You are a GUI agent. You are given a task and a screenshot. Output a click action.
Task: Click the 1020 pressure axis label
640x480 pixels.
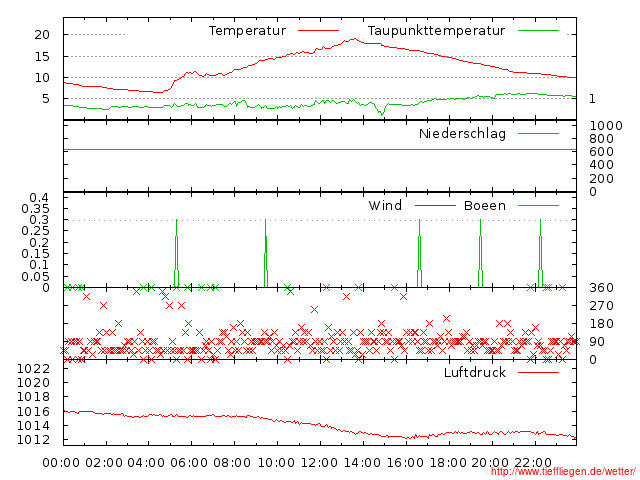click(33, 383)
